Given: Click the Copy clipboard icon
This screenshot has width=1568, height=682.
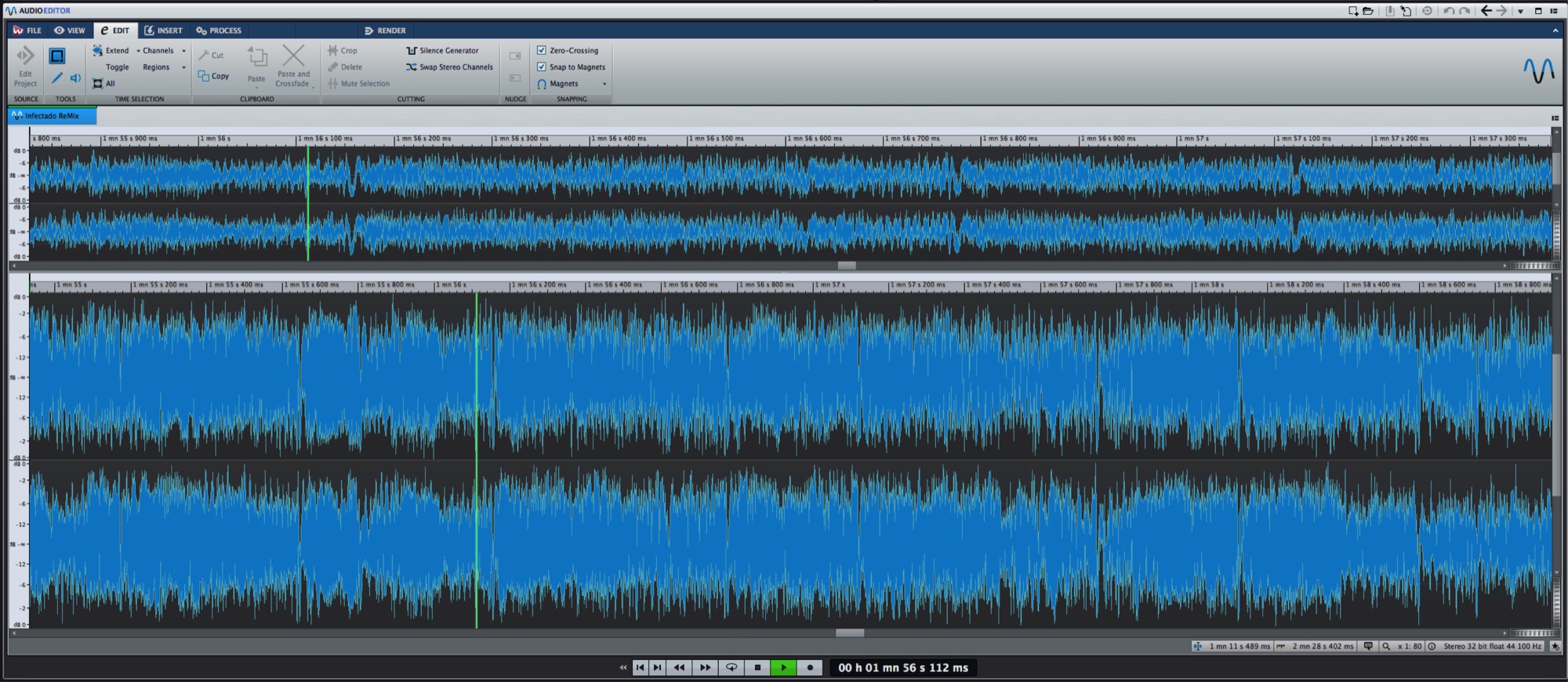Looking at the screenshot, I should [204, 76].
